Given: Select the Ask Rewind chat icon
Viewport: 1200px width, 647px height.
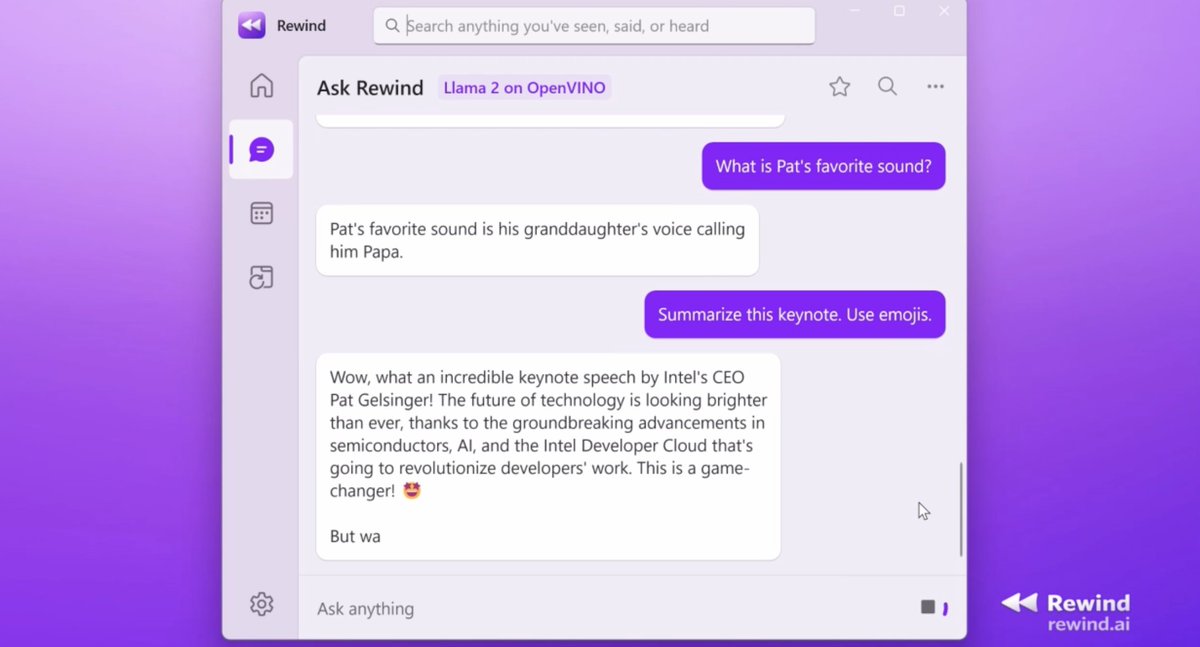Looking at the screenshot, I should [x=261, y=150].
